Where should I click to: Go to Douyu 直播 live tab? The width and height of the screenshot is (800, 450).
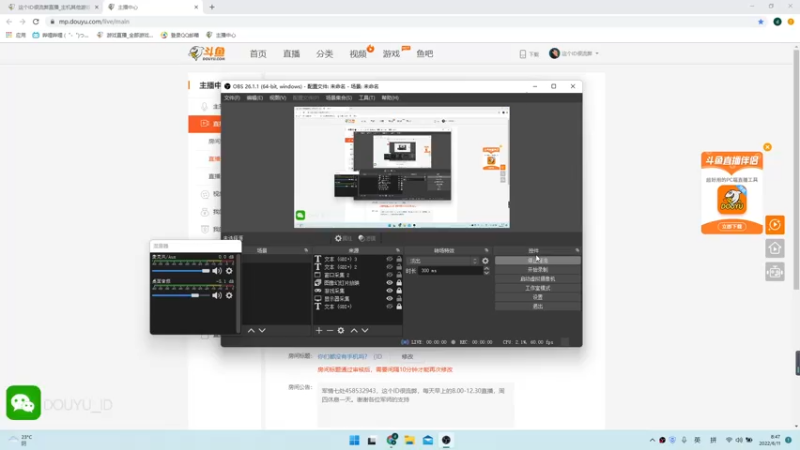(x=291, y=54)
